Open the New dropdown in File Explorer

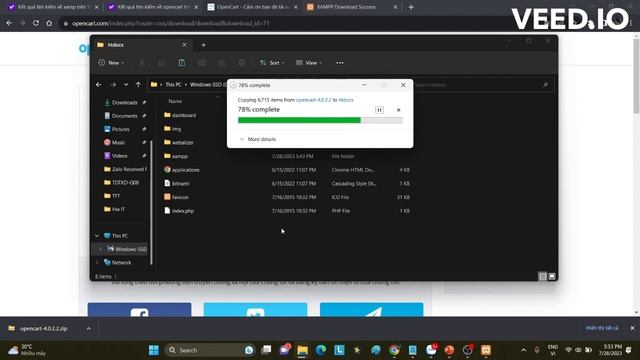pos(111,63)
